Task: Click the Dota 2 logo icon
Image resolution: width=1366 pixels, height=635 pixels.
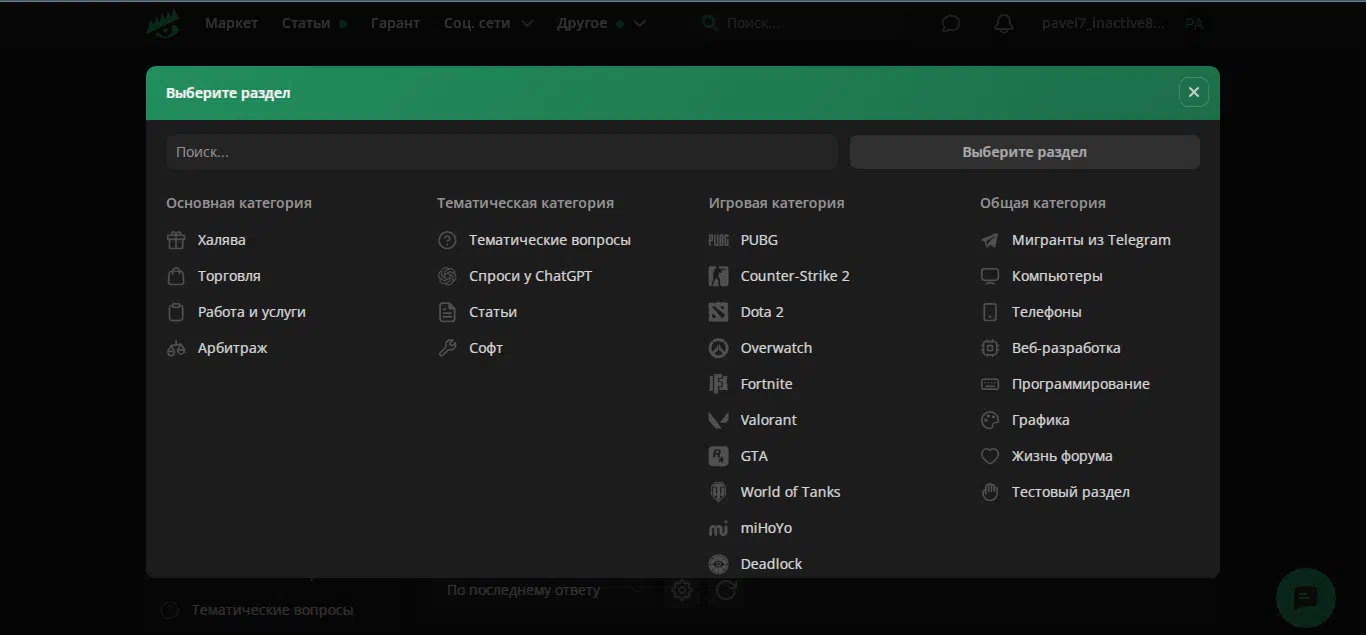Action: [x=718, y=312]
